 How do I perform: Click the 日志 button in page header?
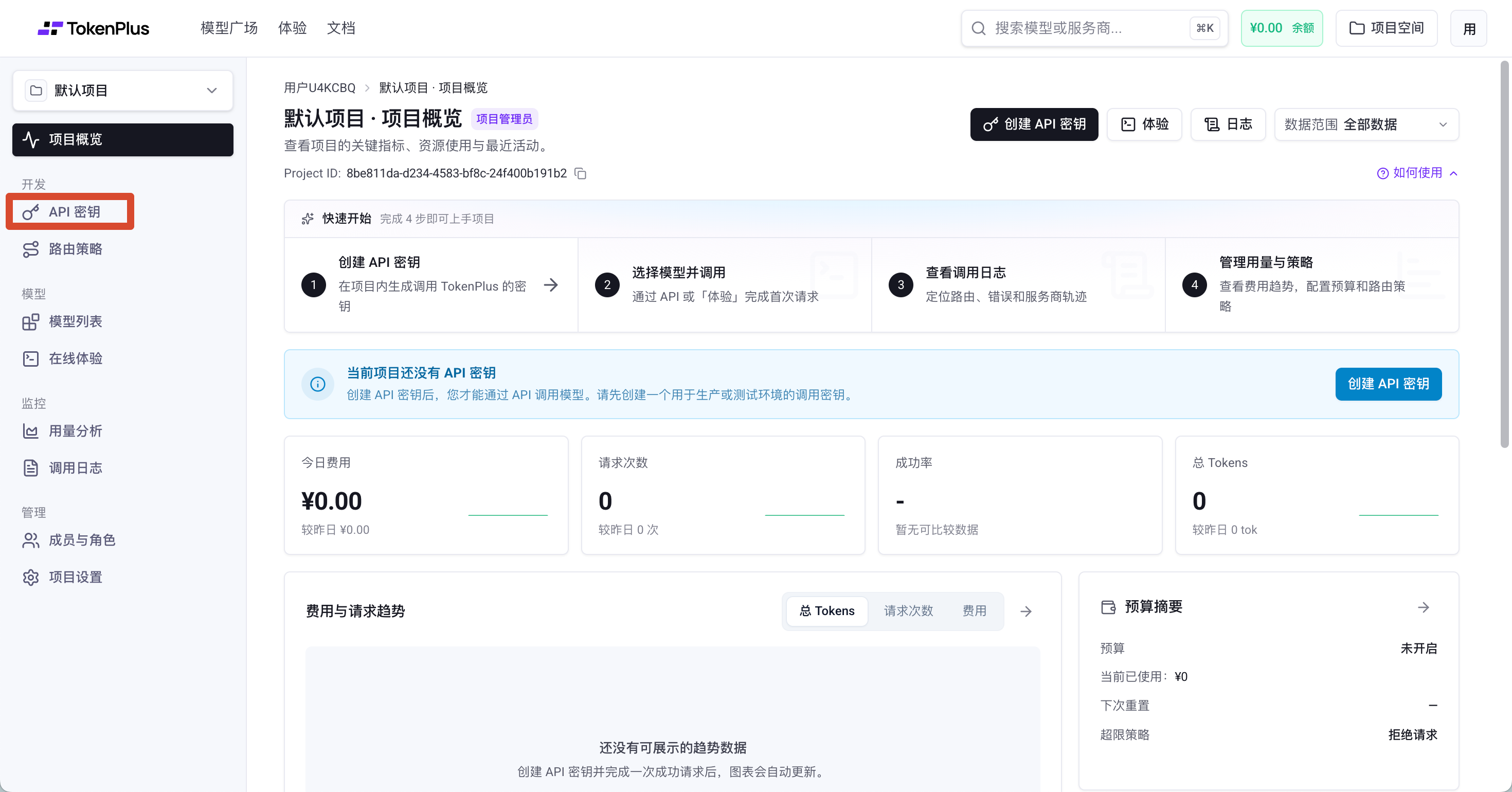click(x=1228, y=124)
